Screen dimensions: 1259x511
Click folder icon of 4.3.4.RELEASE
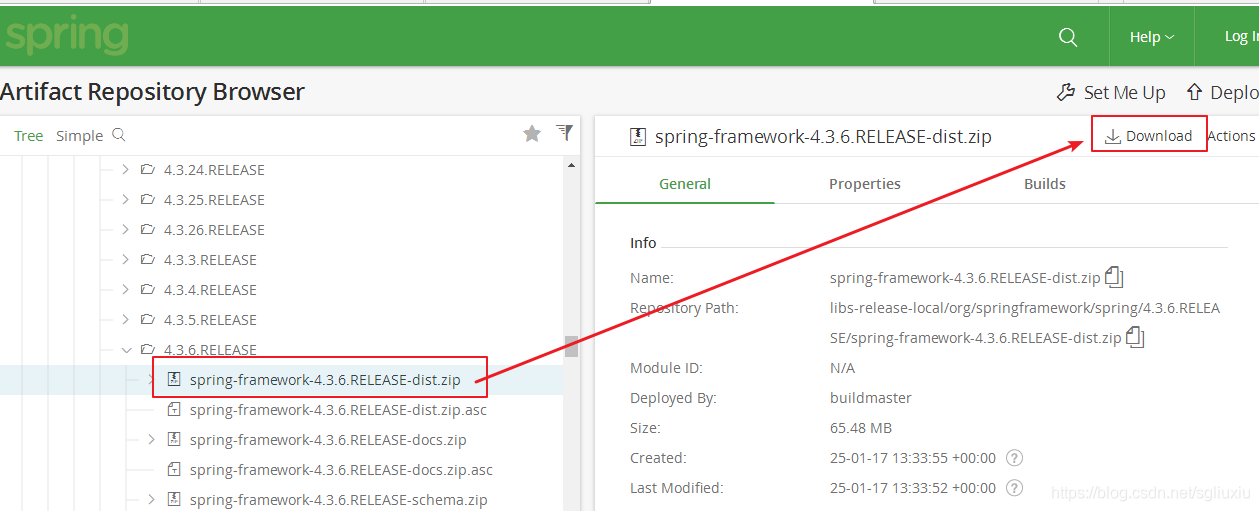click(148, 290)
